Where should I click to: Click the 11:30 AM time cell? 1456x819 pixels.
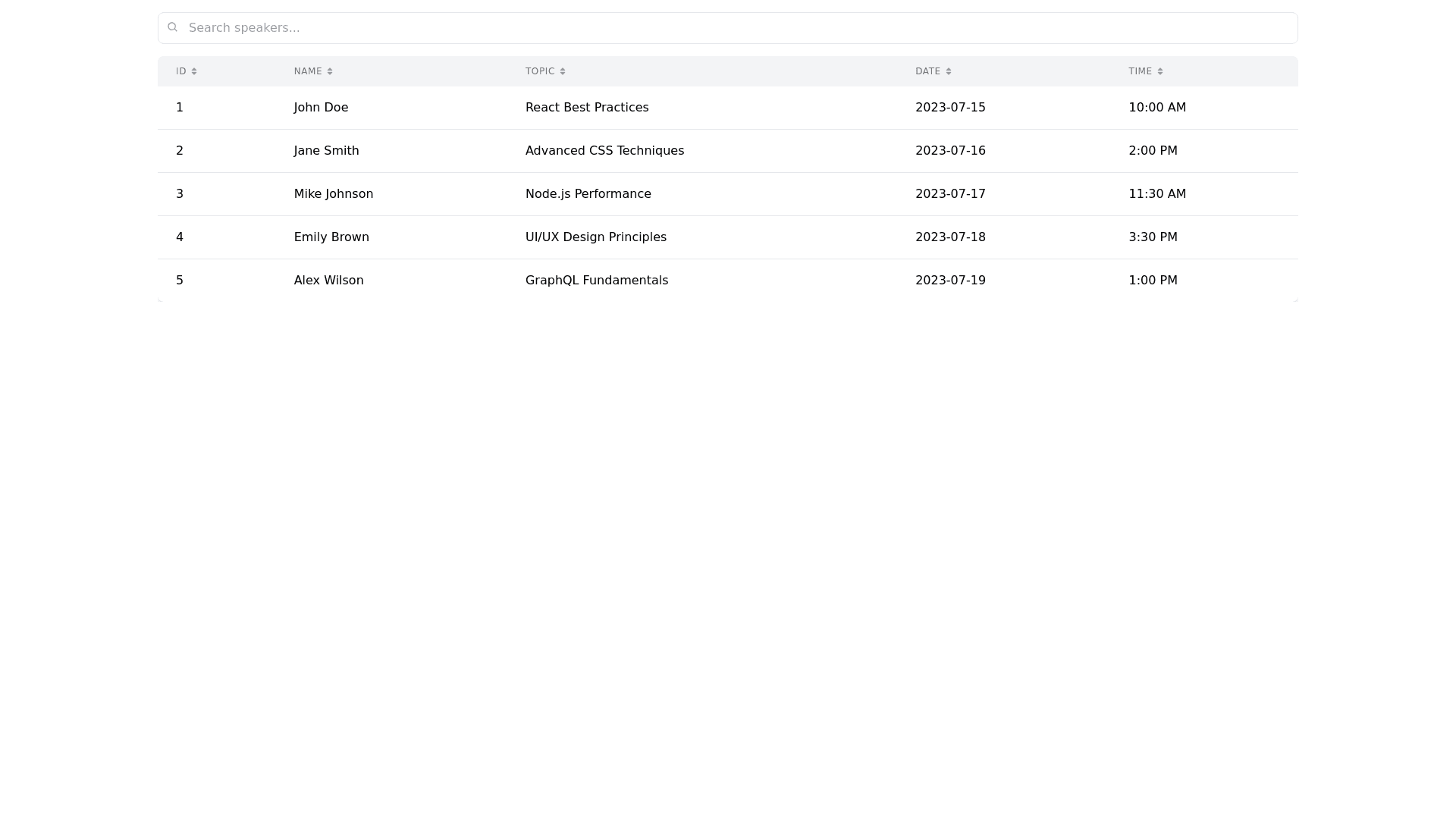1156,194
